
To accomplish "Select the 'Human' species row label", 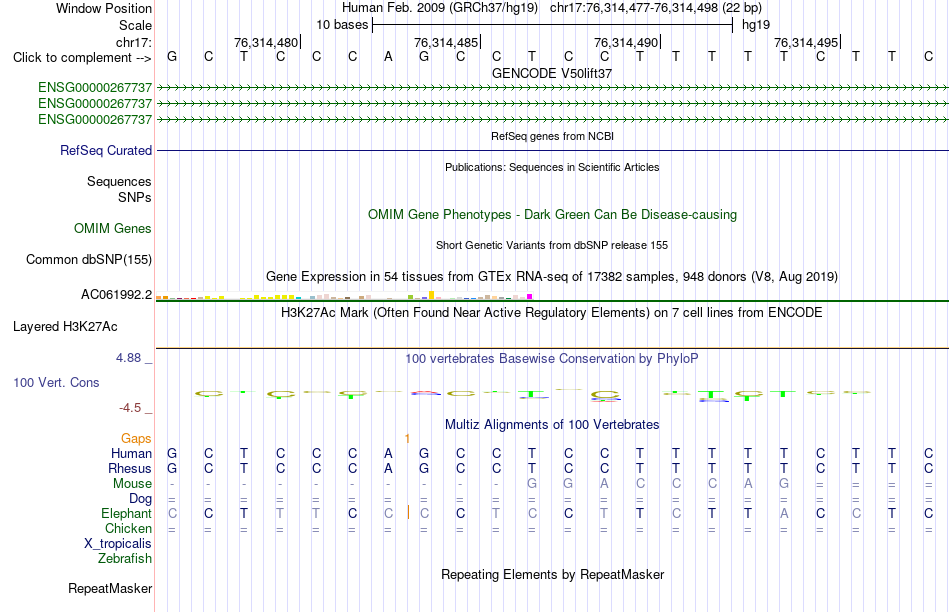I will [x=131, y=453].
